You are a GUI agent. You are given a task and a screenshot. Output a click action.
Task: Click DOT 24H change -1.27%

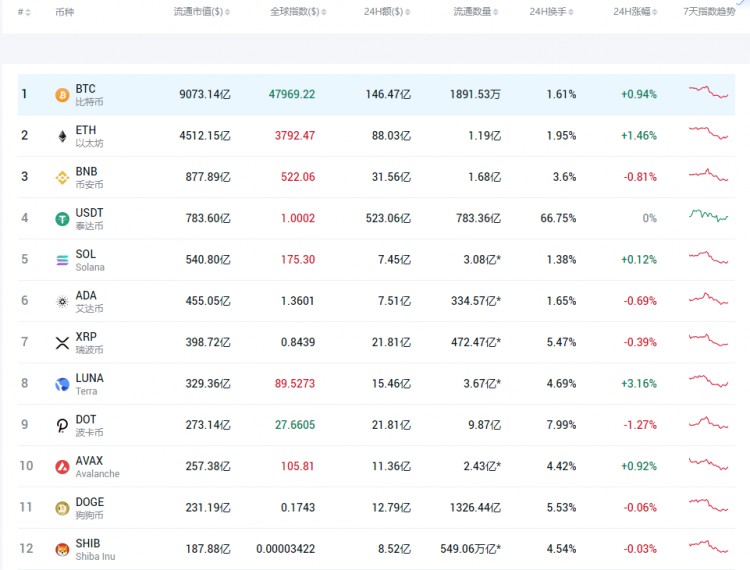pyautogui.click(x=640, y=425)
